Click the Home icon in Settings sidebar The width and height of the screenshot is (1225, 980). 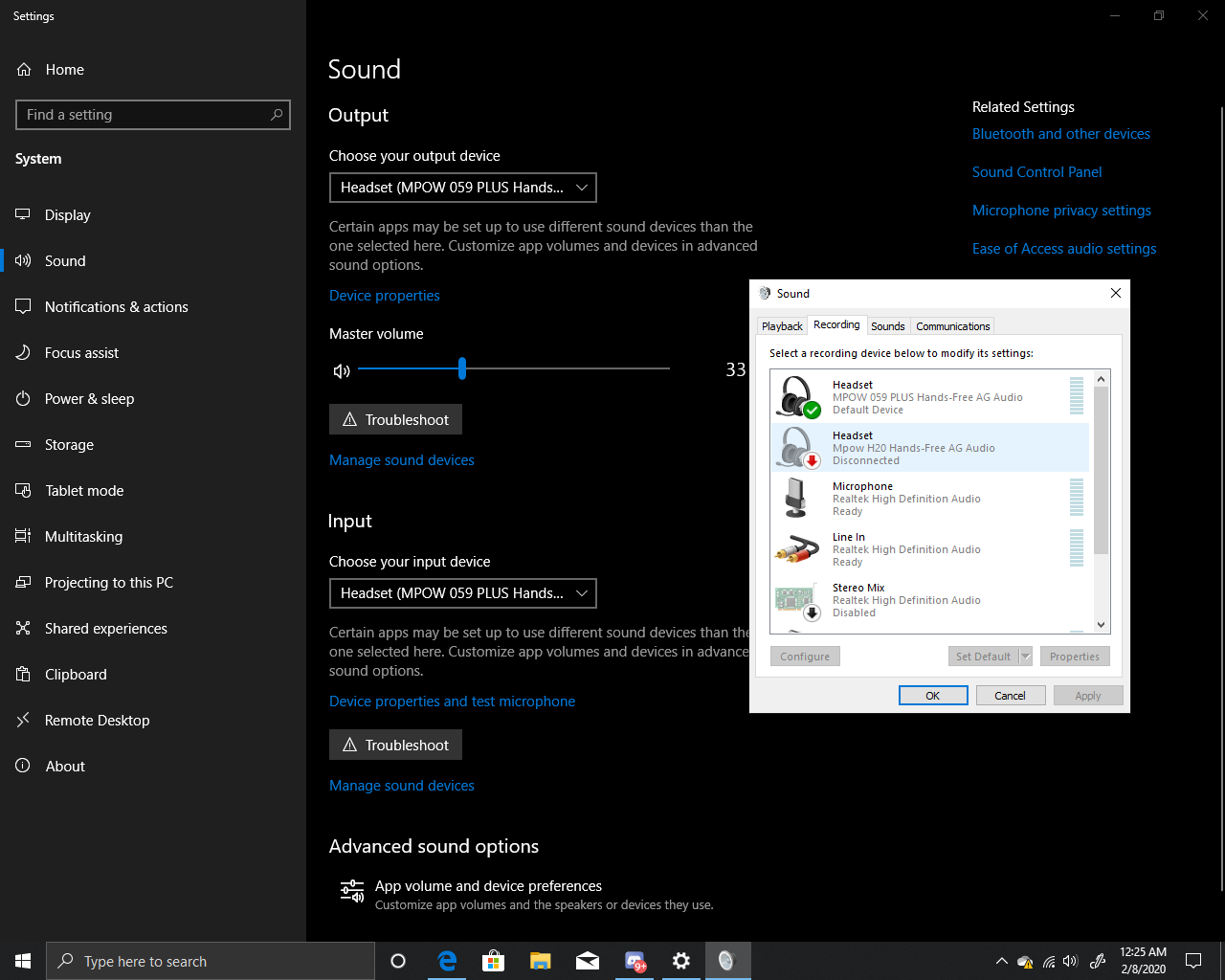(x=24, y=70)
